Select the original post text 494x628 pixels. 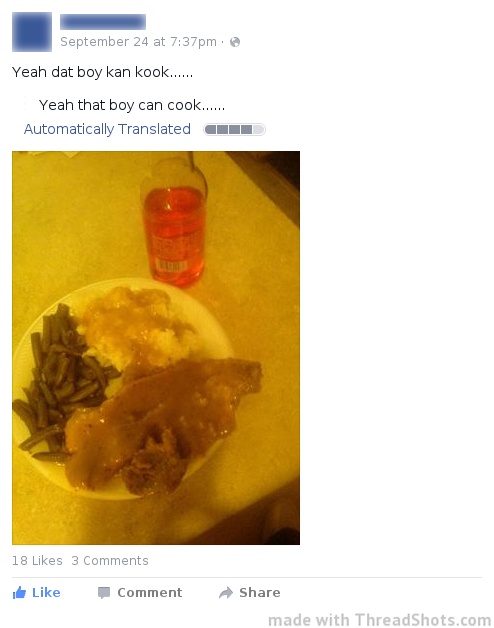[103, 72]
